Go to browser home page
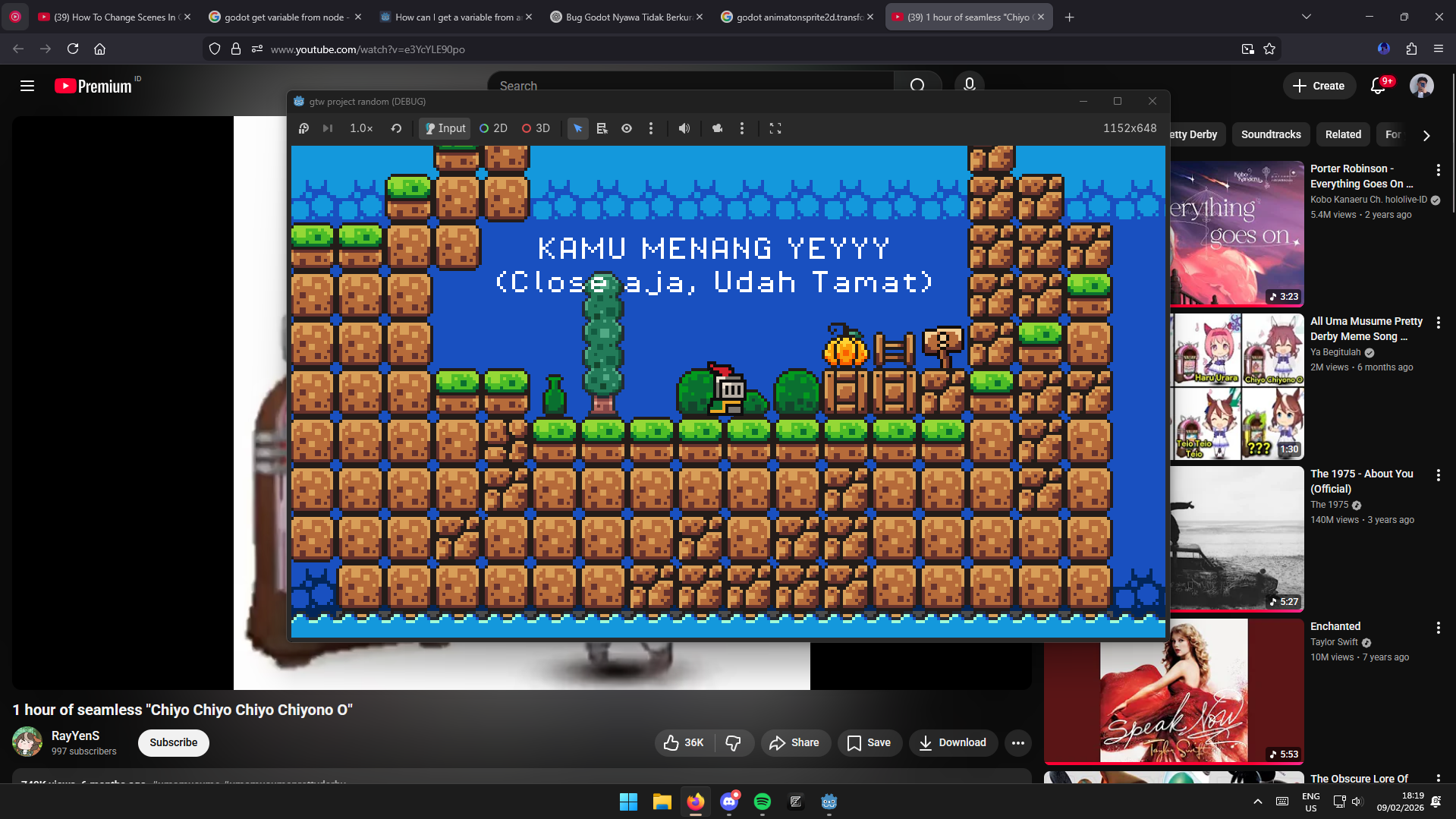 (x=99, y=49)
